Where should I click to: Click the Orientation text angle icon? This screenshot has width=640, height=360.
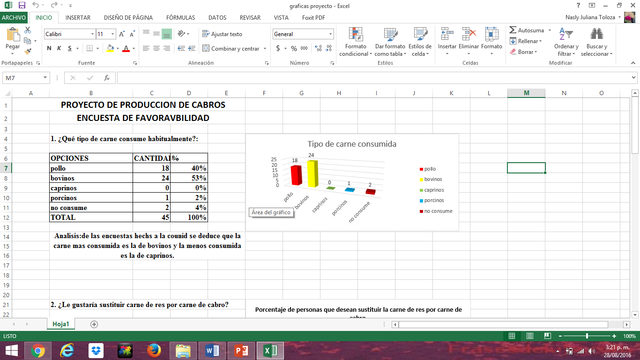click(x=181, y=34)
